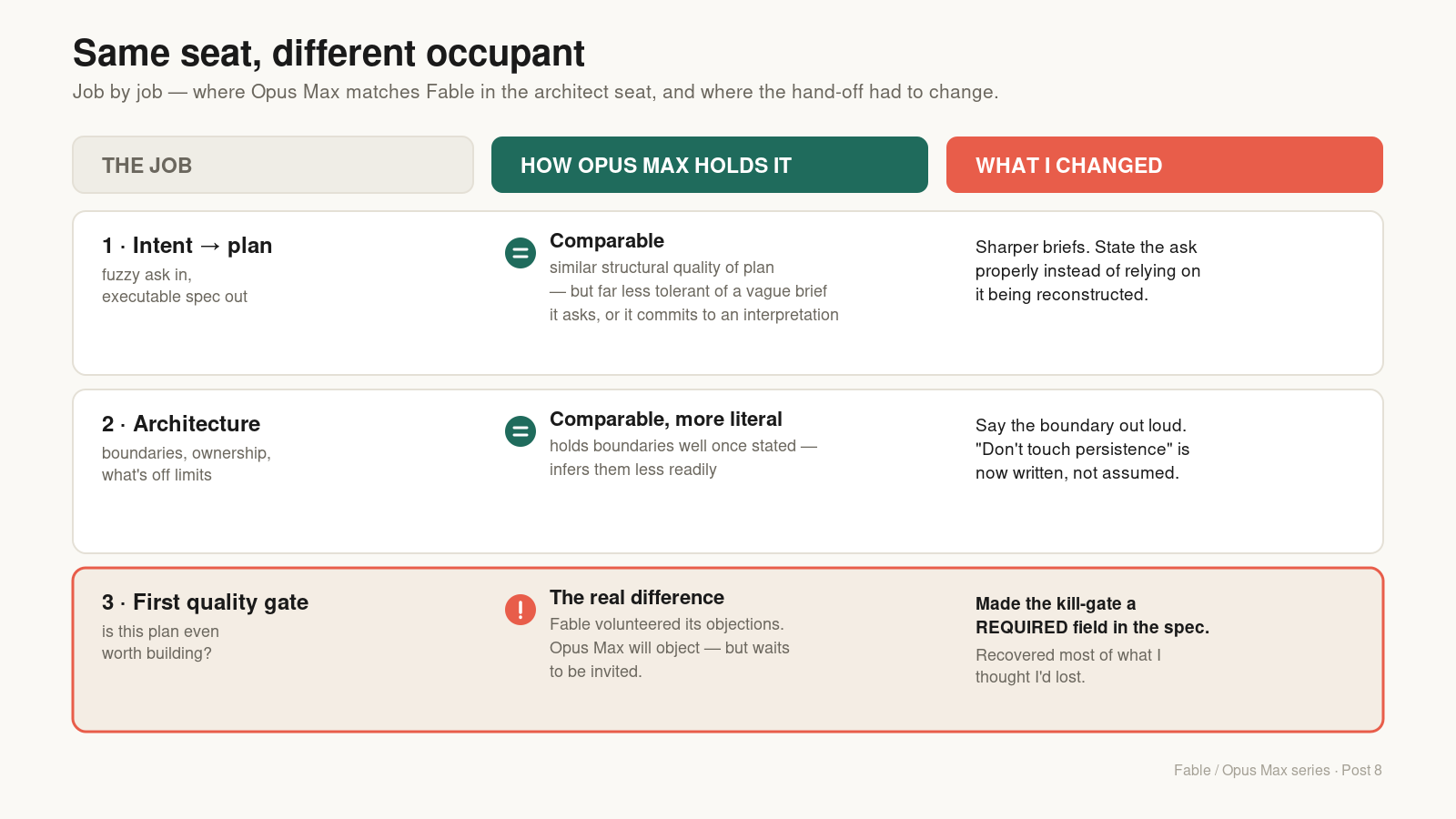This screenshot has height=819, width=1456.
Task: Click the text 'boundaries, ownership, what's off limits'
Action: click(x=187, y=464)
